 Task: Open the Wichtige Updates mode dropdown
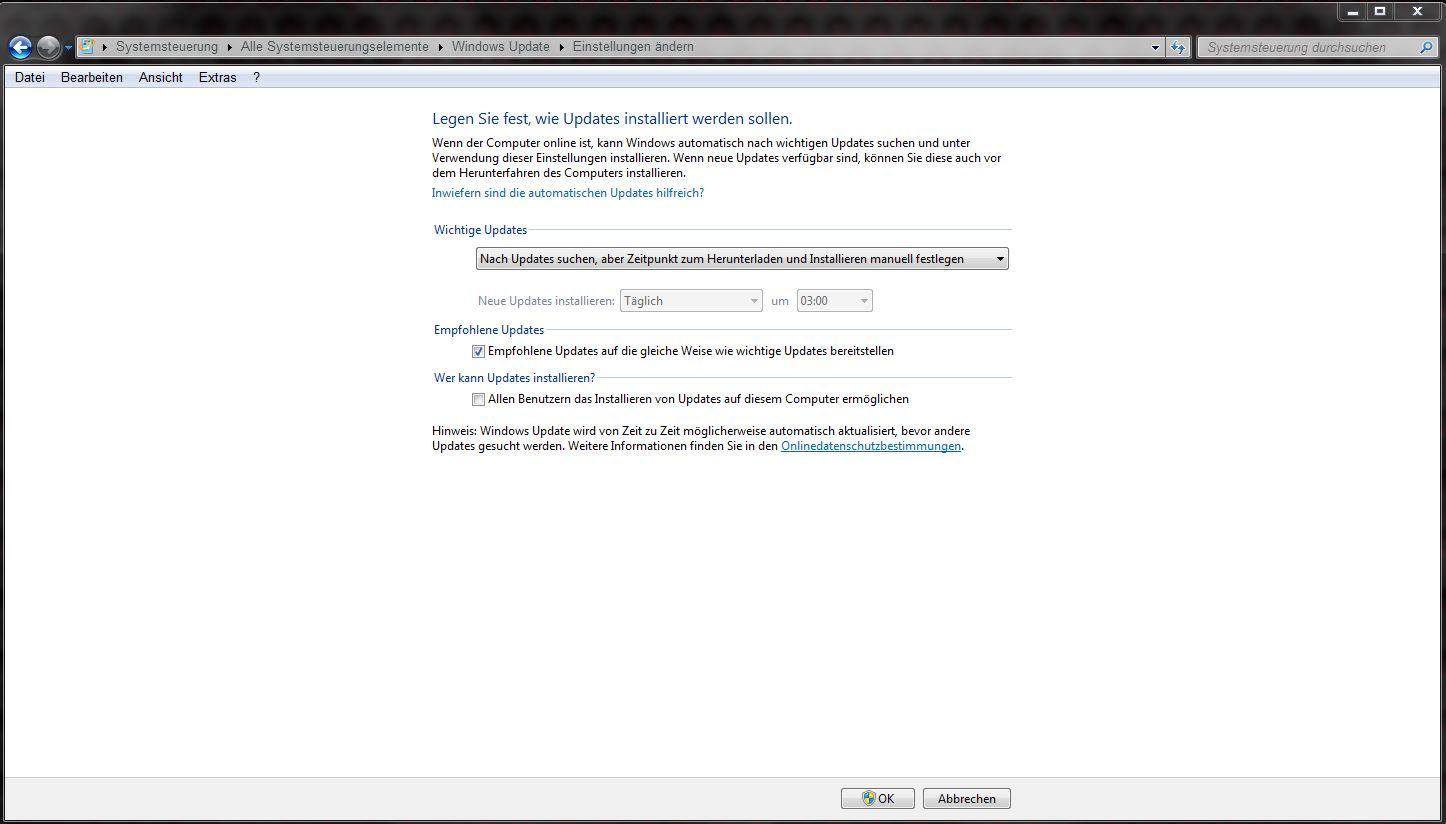coord(742,259)
